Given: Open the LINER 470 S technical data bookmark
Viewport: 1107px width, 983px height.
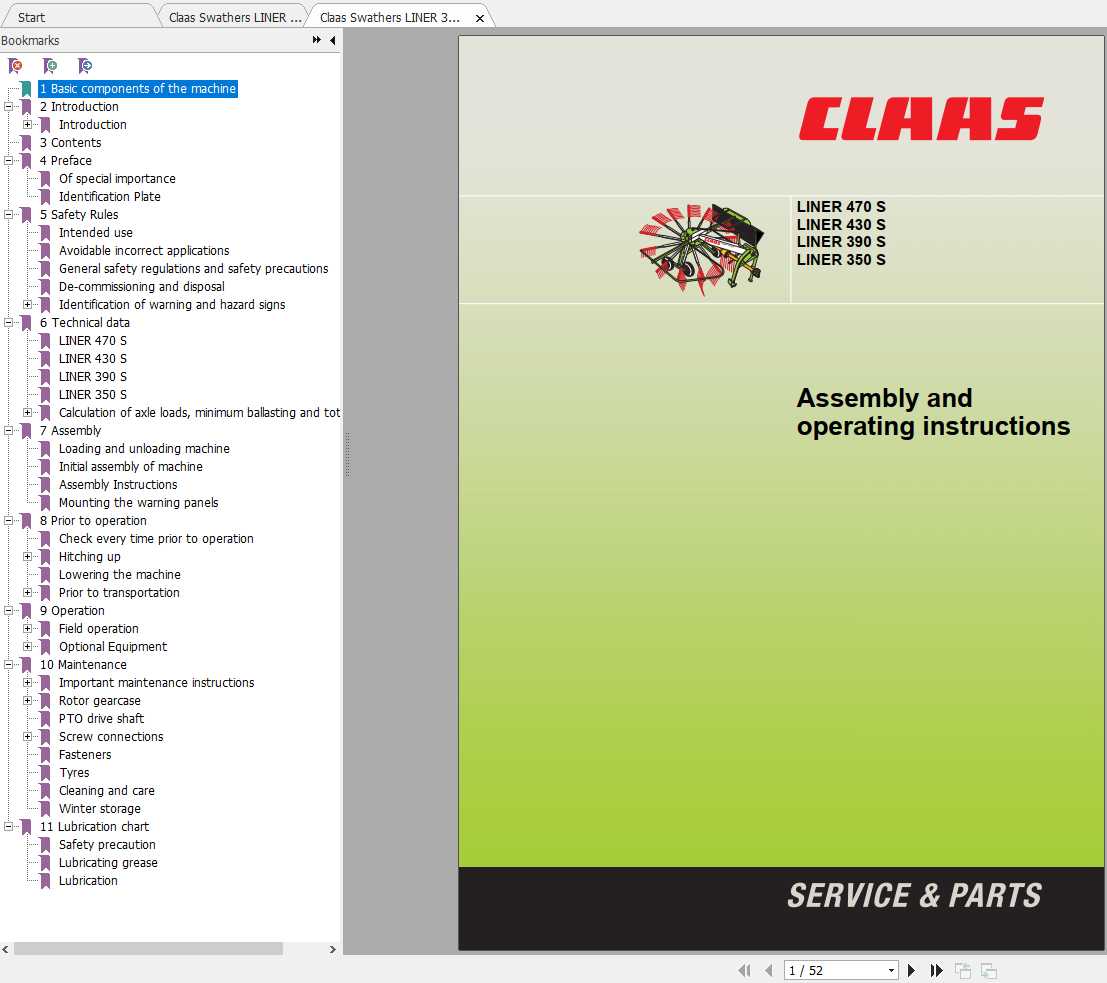Looking at the screenshot, I should (x=93, y=340).
